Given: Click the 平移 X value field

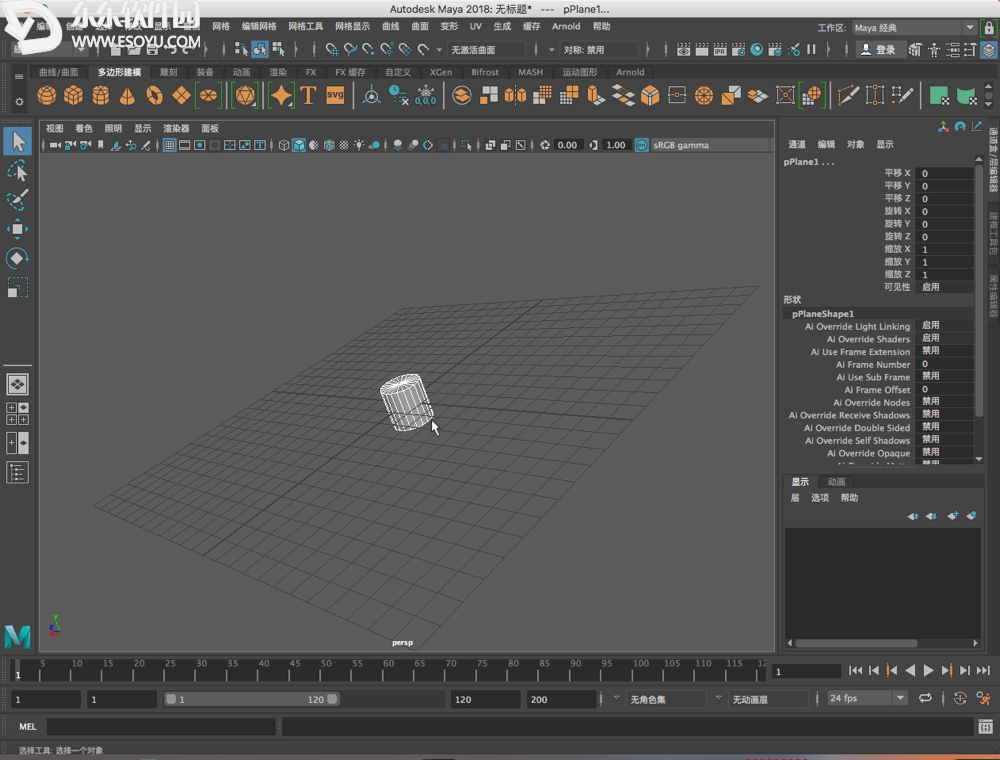Looking at the screenshot, I should pyautogui.click(x=944, y=173).
